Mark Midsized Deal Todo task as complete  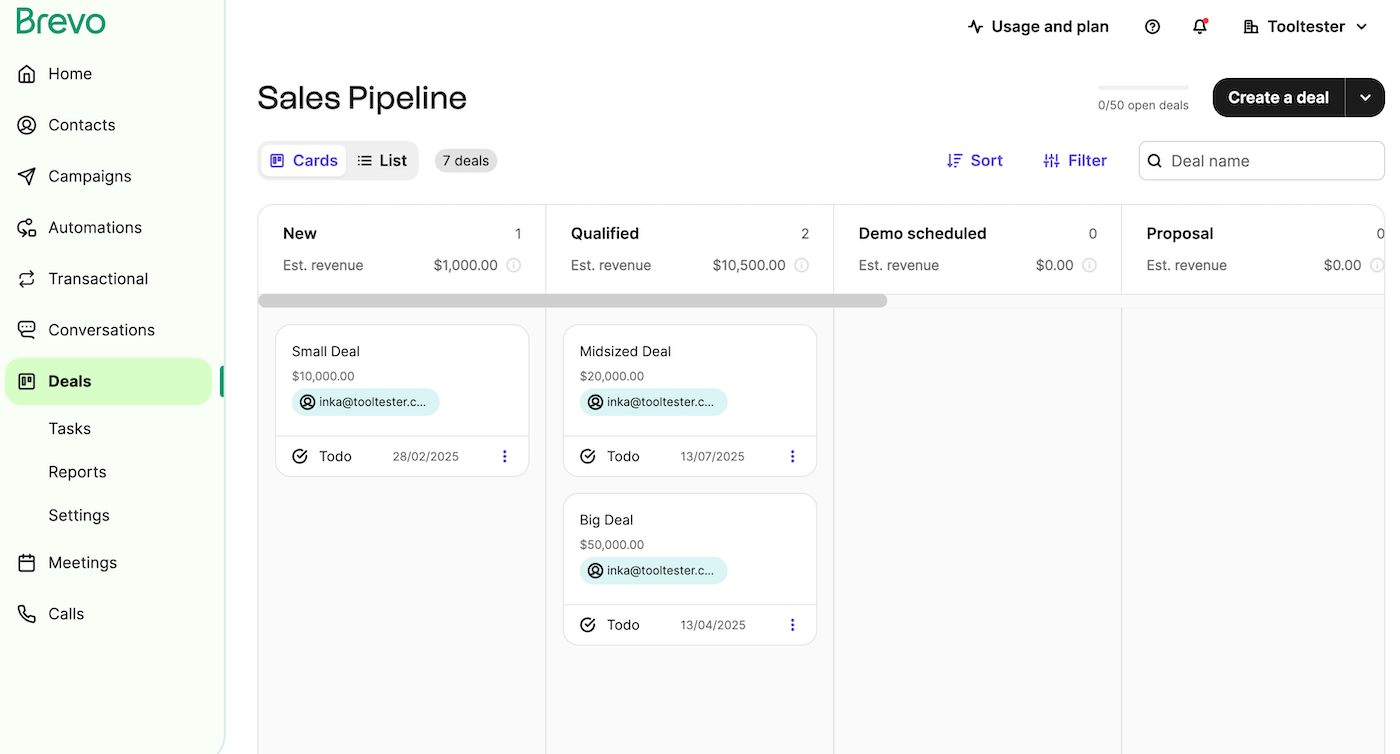tap(588, 456)
